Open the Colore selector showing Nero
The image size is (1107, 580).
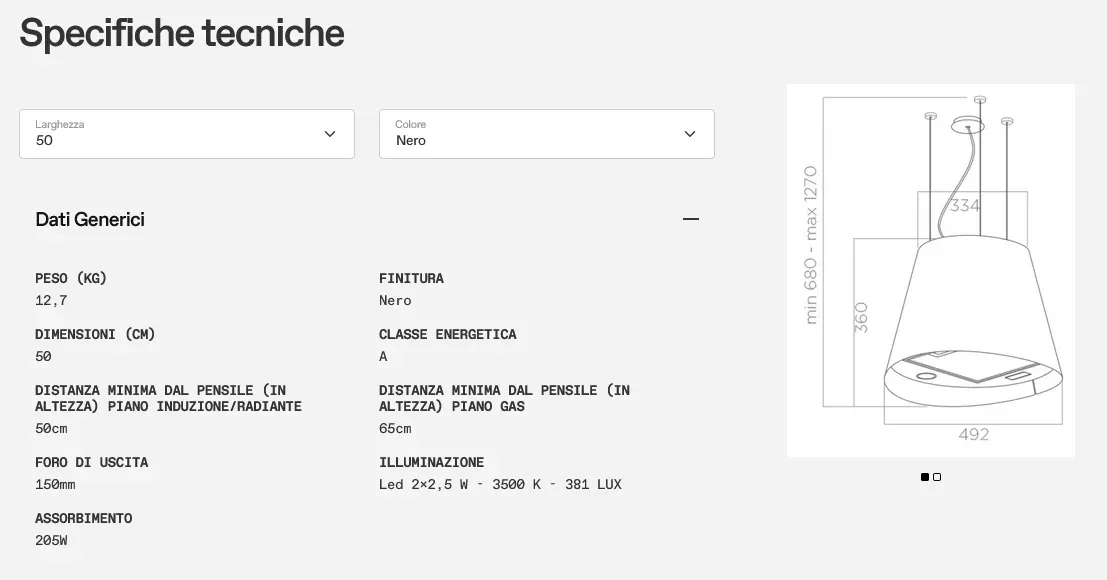[546, 134]
